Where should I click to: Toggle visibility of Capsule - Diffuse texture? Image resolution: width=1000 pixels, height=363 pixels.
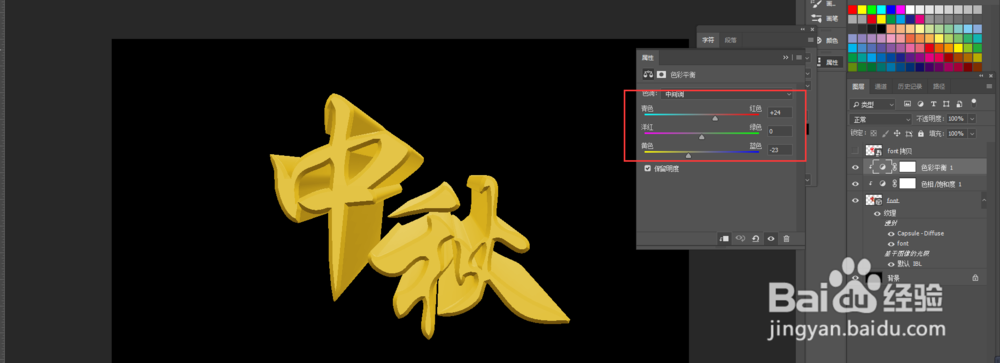(891, 233)
